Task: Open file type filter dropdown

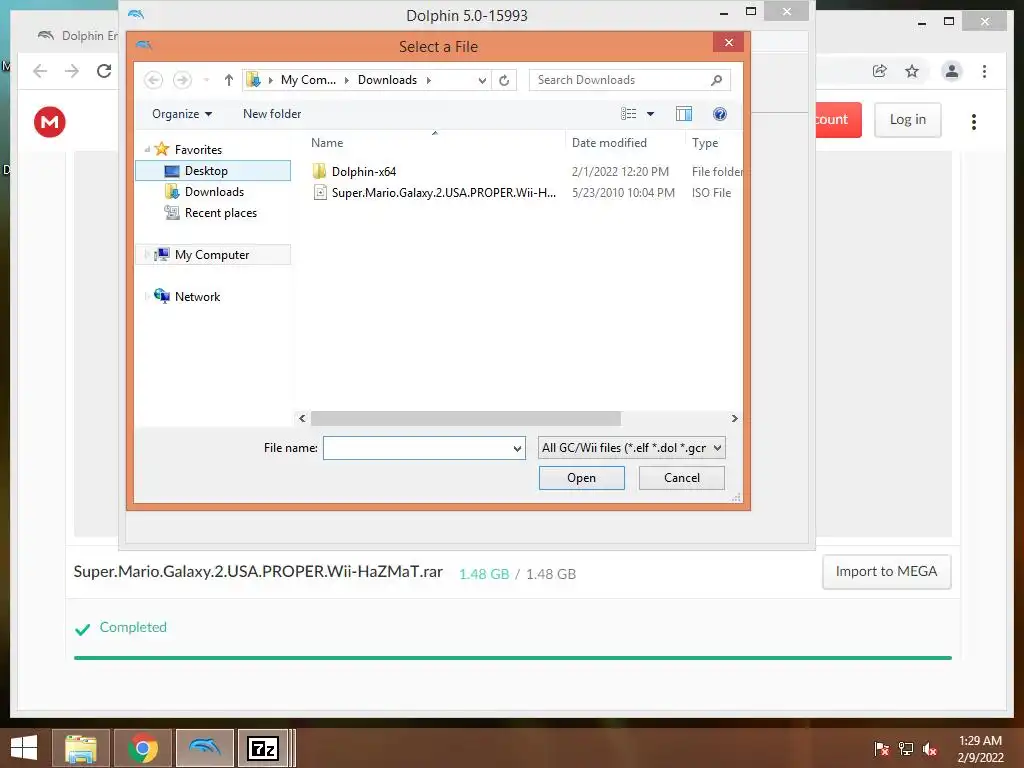Action: 717,448
